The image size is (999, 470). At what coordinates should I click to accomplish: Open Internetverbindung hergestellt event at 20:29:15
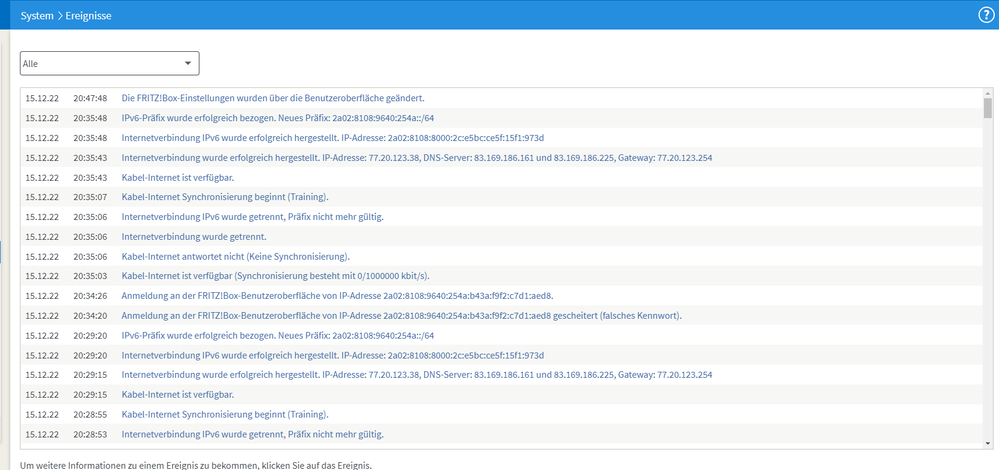pyautogui.click(x=417, y=375)
